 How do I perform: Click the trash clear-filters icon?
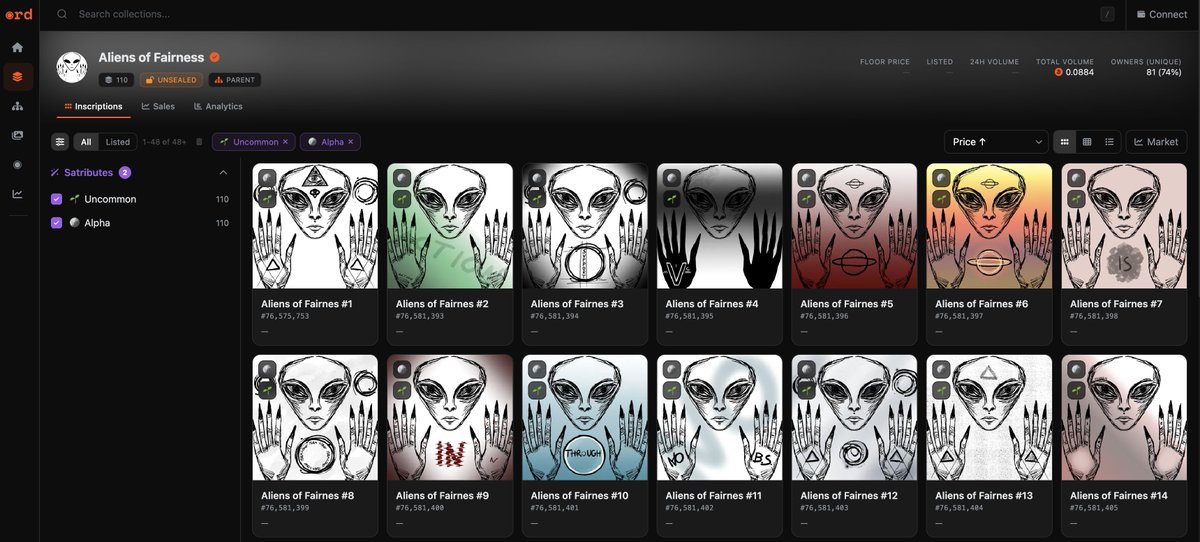[x=199, y=142]
